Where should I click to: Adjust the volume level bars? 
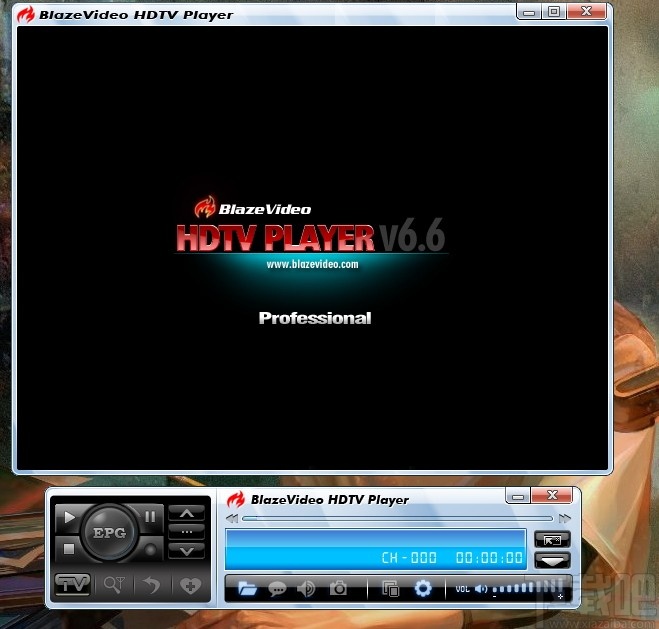click(x=528, y=587)
